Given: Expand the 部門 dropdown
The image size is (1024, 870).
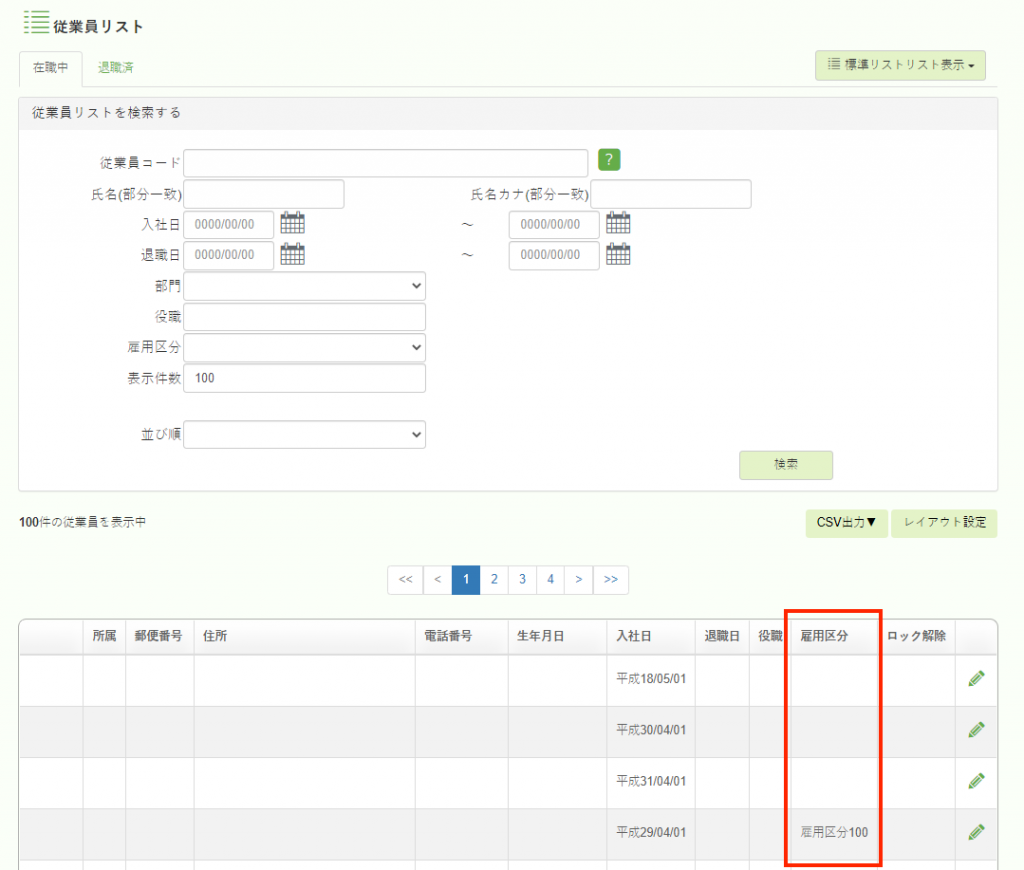Looking at the screenshot, I should pos(304,286).
